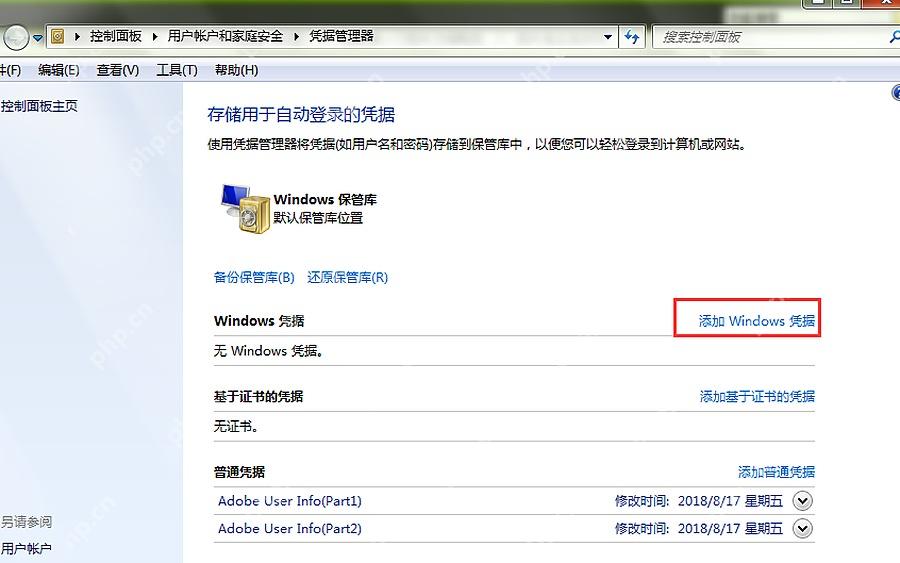
Task: Click 还原保管库(R) link
Action: [348, 277]
